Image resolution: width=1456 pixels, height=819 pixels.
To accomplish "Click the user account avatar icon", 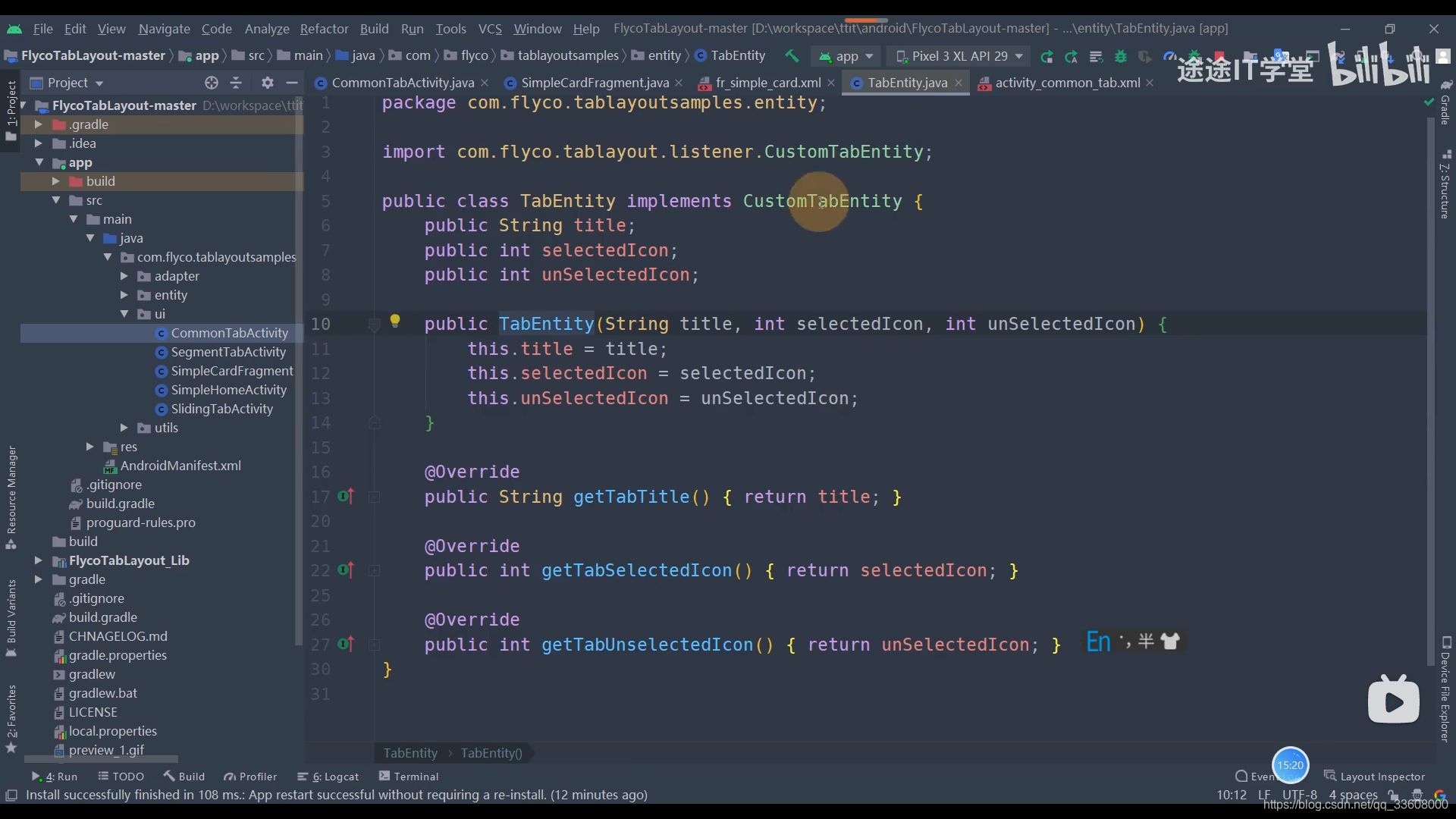I will [x=1444, y=56].
